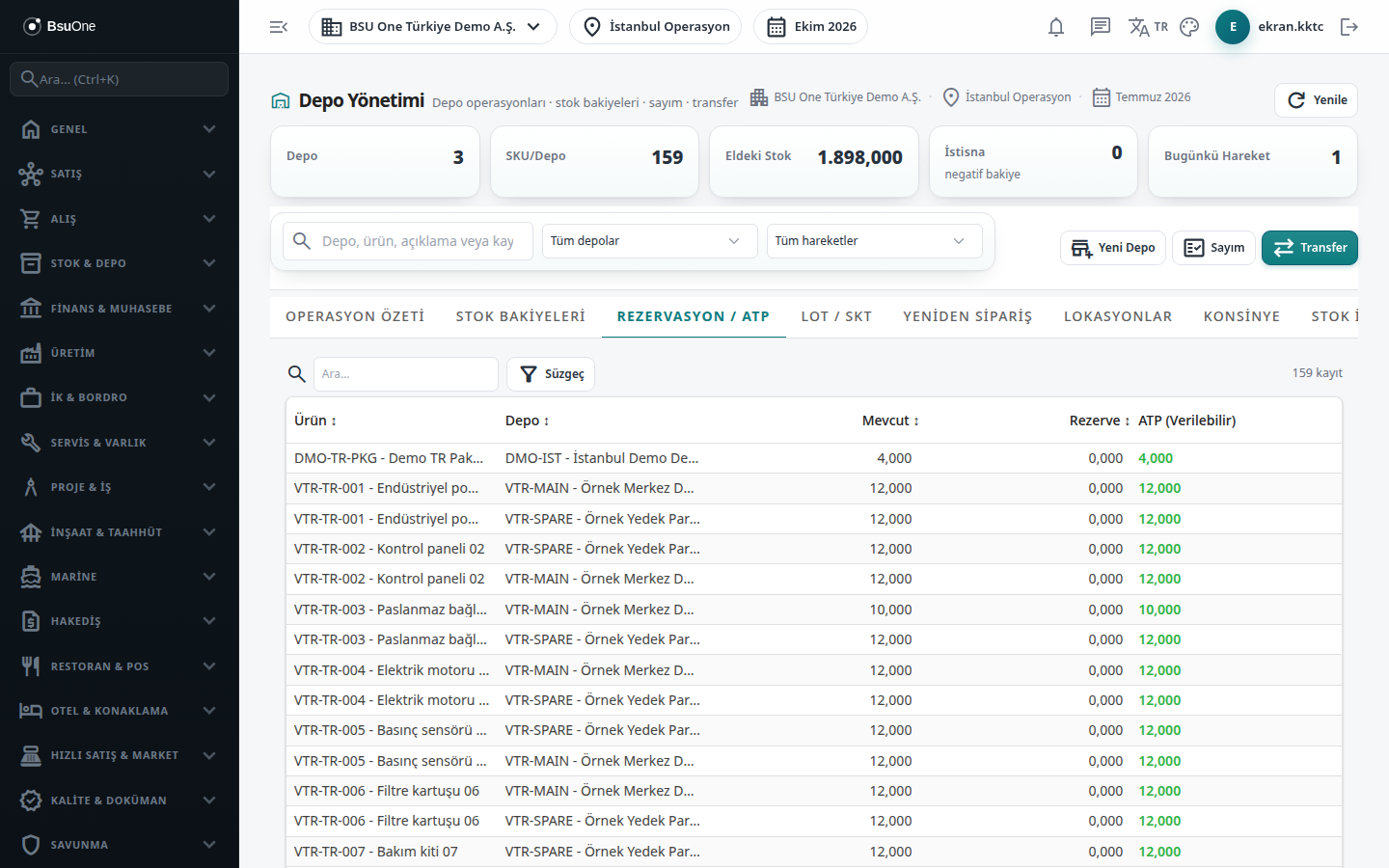Click the Otel & Konaklama bed icon
Viewport: 1389px width, 868px height.
[x=31, y=711]
